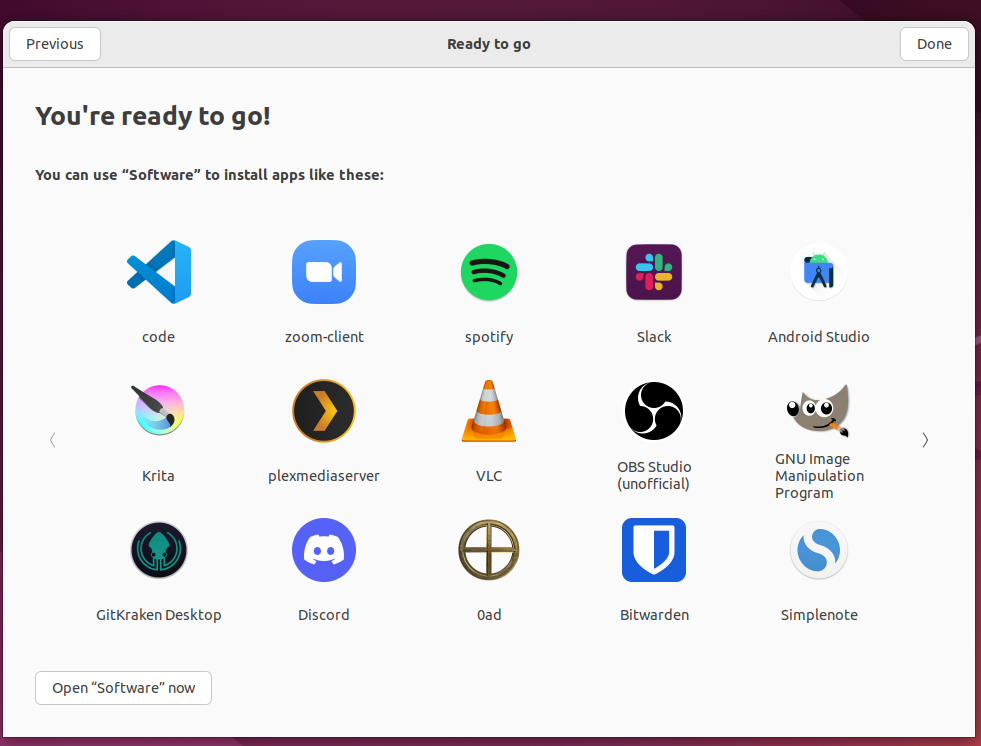Click the "code" app label
Viewport: 981px width, 746px height.
click(x=158, y=337)
